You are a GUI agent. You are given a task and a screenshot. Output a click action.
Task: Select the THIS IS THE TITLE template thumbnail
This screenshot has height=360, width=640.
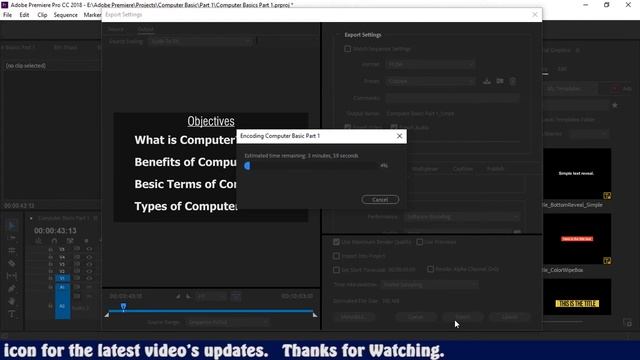pos(577,297)
